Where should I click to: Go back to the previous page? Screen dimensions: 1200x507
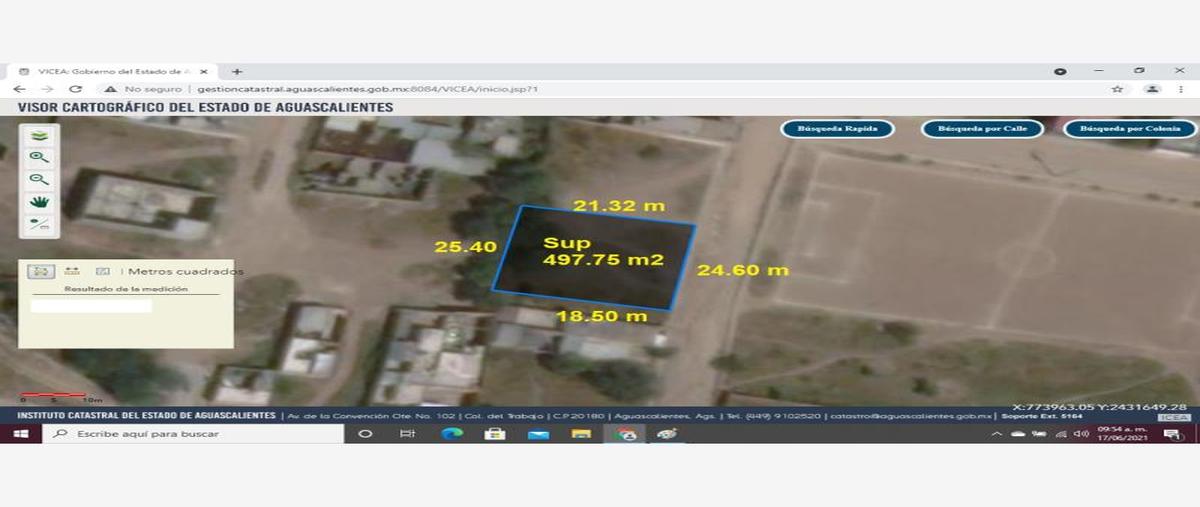[x=20, y=89]
